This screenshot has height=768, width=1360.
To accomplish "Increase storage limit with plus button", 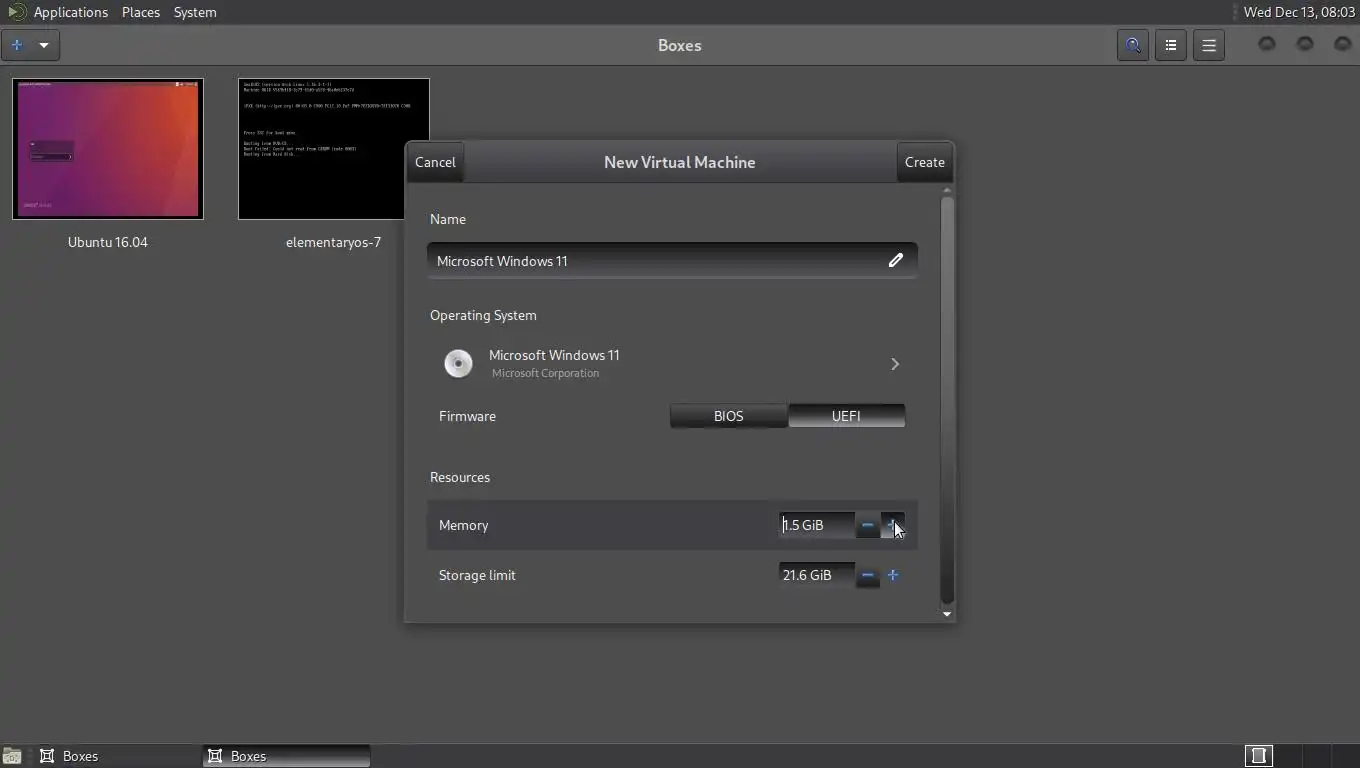I will point(893,575).
